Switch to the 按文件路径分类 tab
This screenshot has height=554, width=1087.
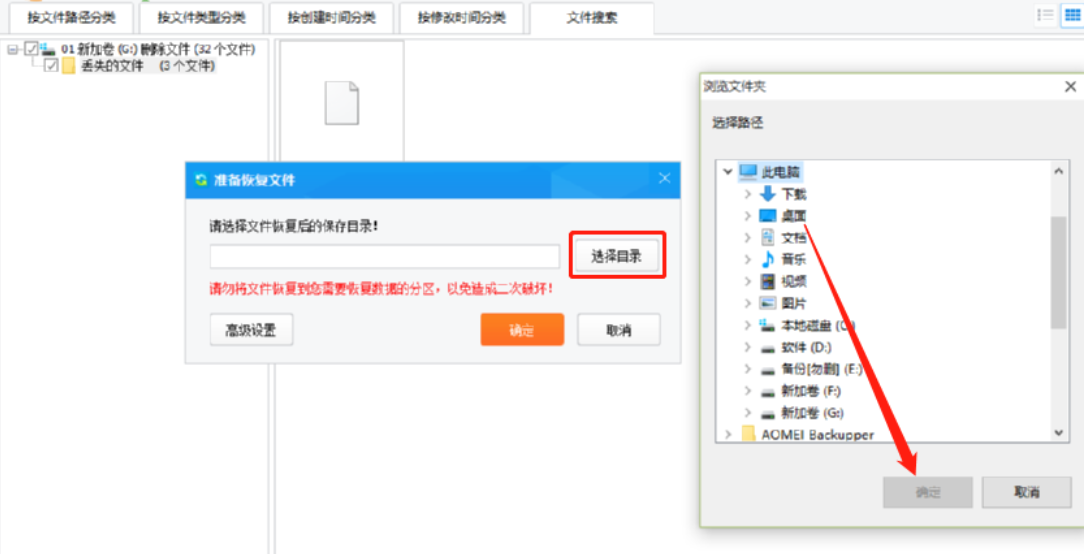tap(71, 17)
